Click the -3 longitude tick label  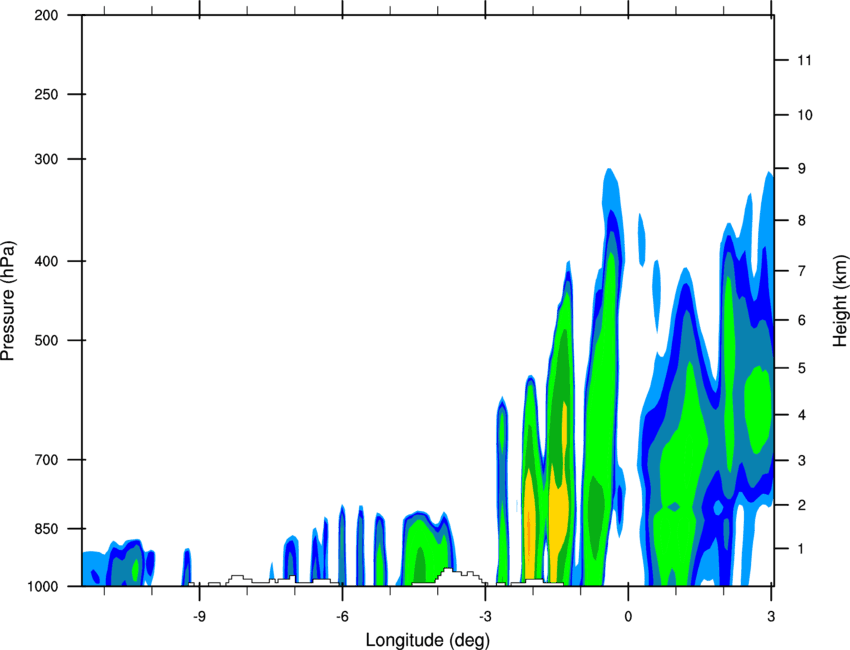(x=485, y=616)
